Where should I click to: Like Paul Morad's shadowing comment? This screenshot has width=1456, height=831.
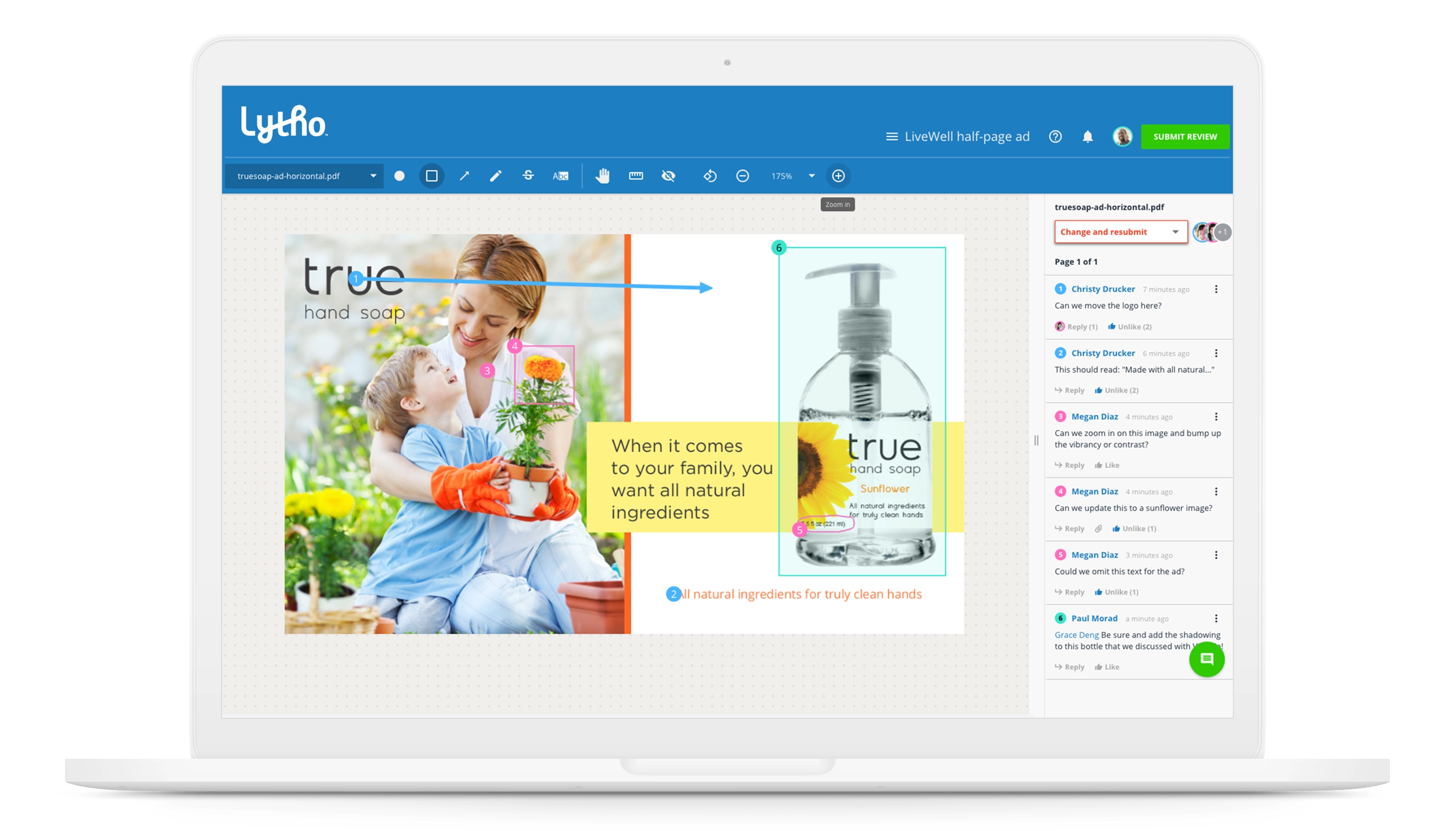pos(1107,667)
